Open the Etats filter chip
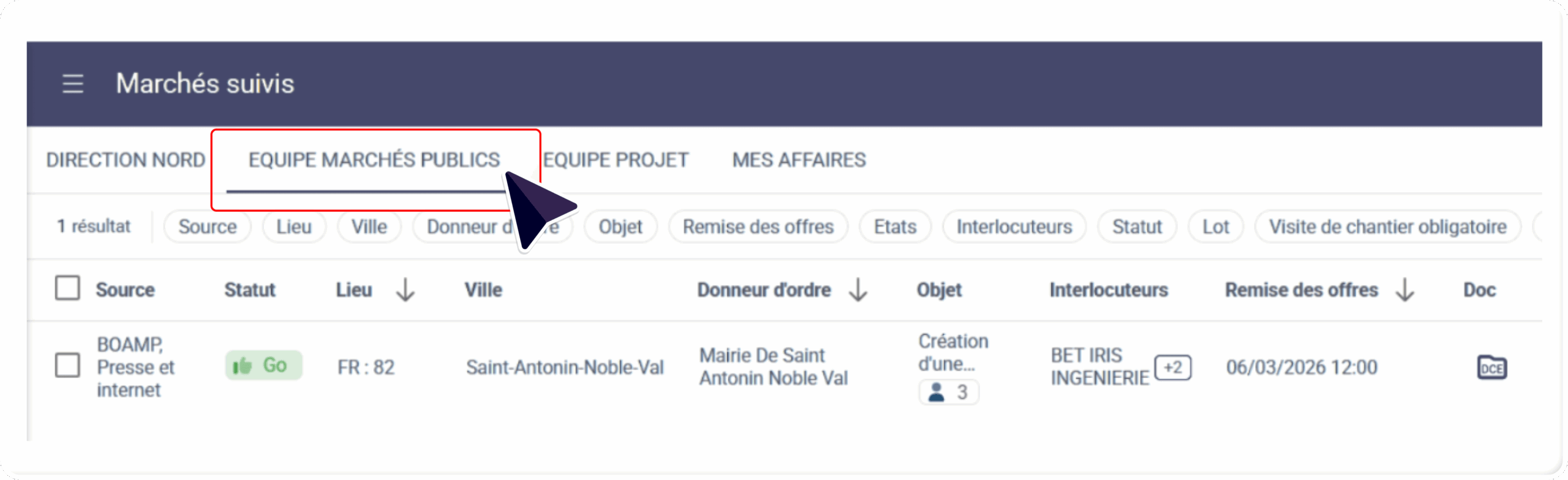Viewport: 1568px width, 480px height. 895,227
